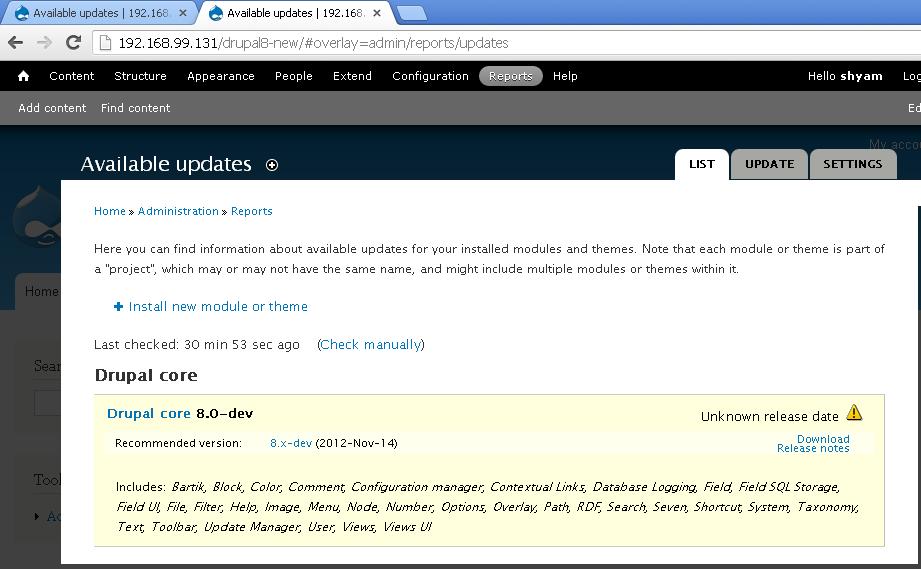Open the Configuration menu

431,76
